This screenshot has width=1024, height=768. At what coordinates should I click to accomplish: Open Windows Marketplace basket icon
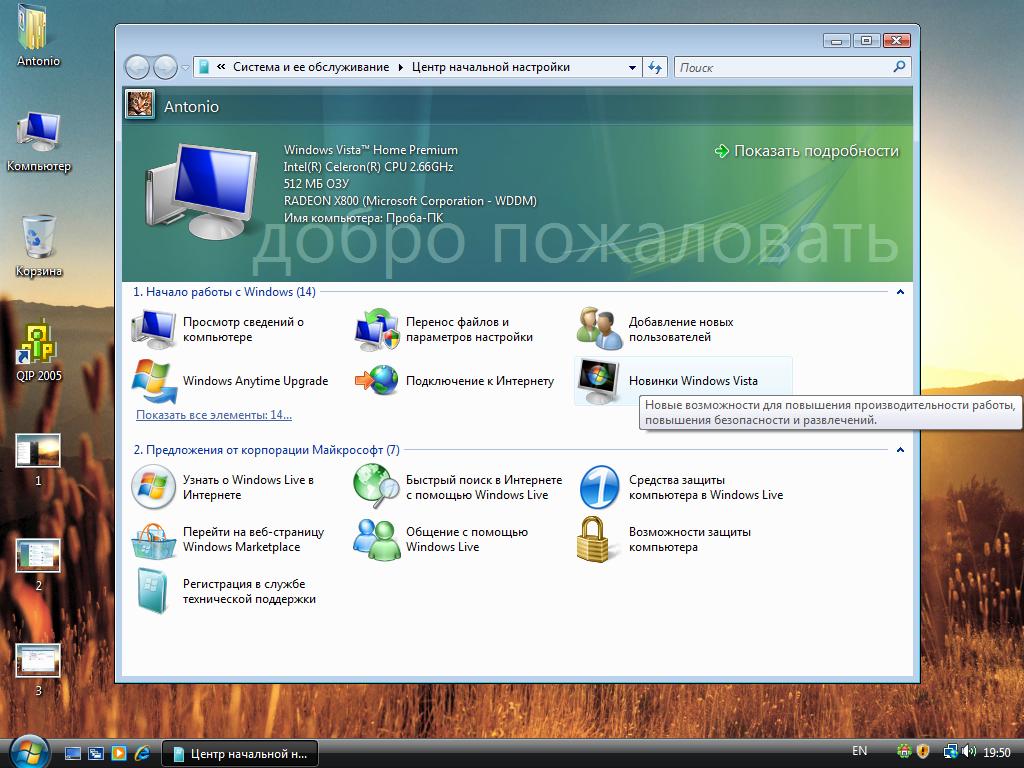153,541
